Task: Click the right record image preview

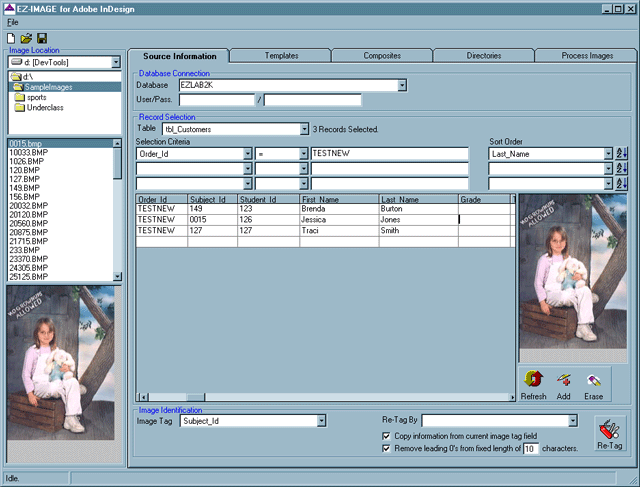Action: pos(573,271)
